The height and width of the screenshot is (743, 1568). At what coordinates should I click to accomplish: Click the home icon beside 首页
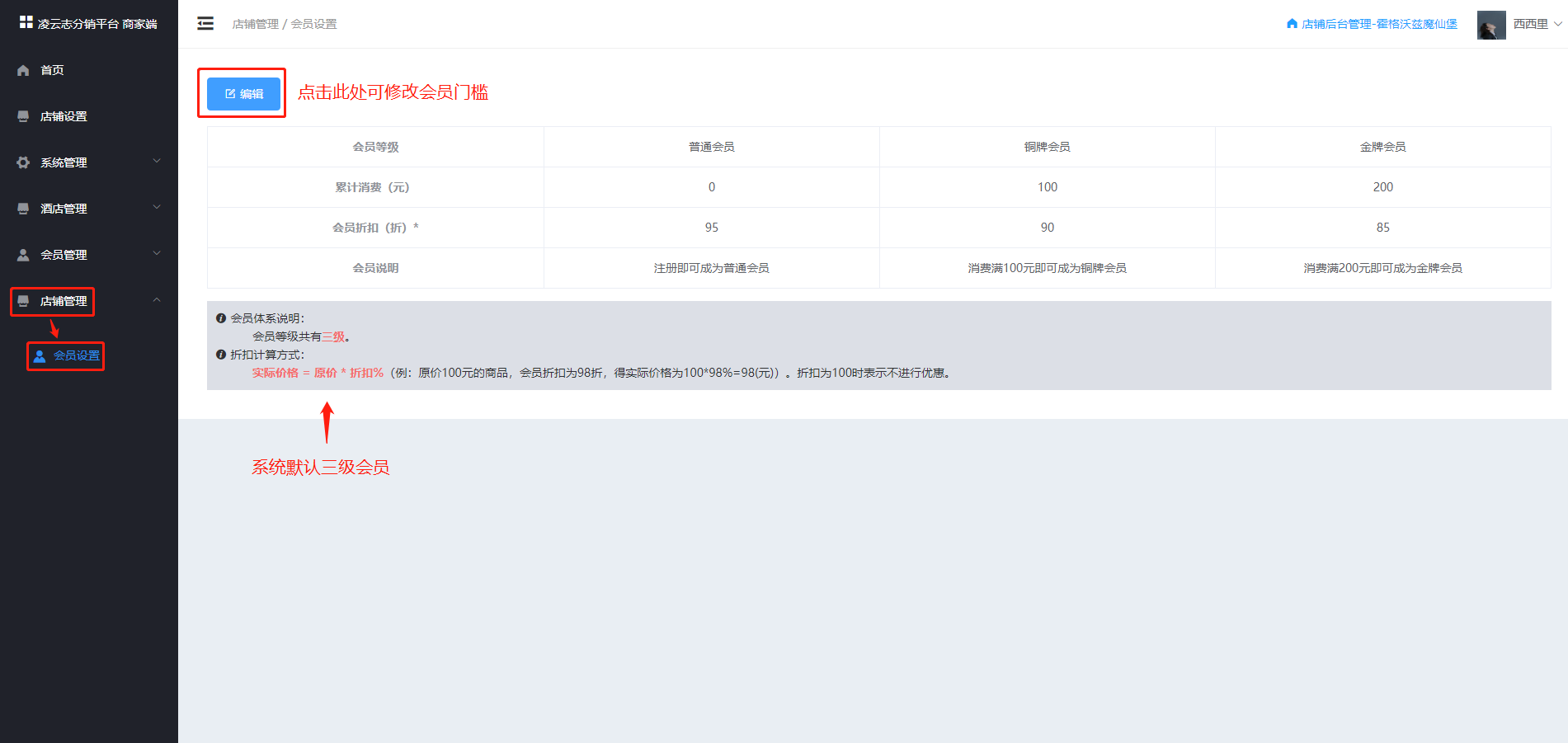click(x=23, y=71)
